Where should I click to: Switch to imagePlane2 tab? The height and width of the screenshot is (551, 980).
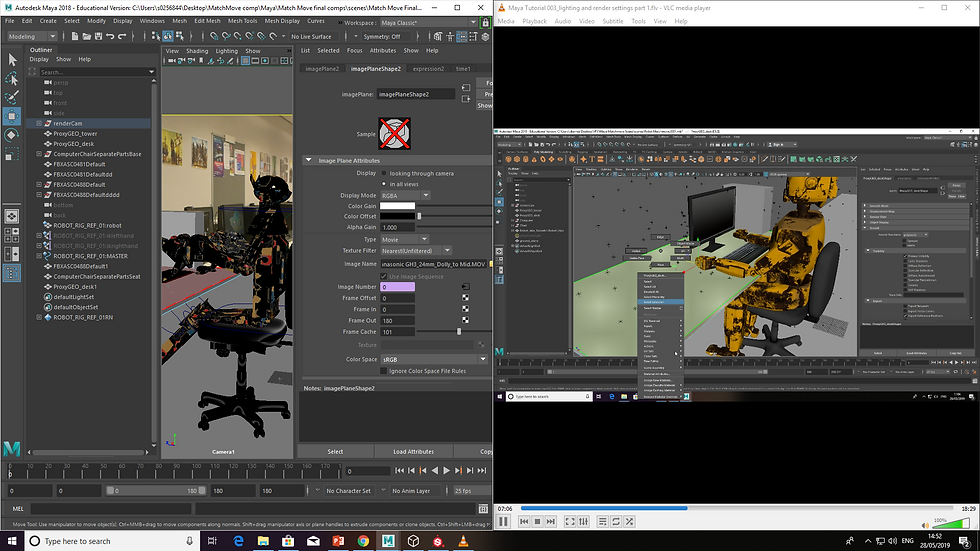point(322,69)
